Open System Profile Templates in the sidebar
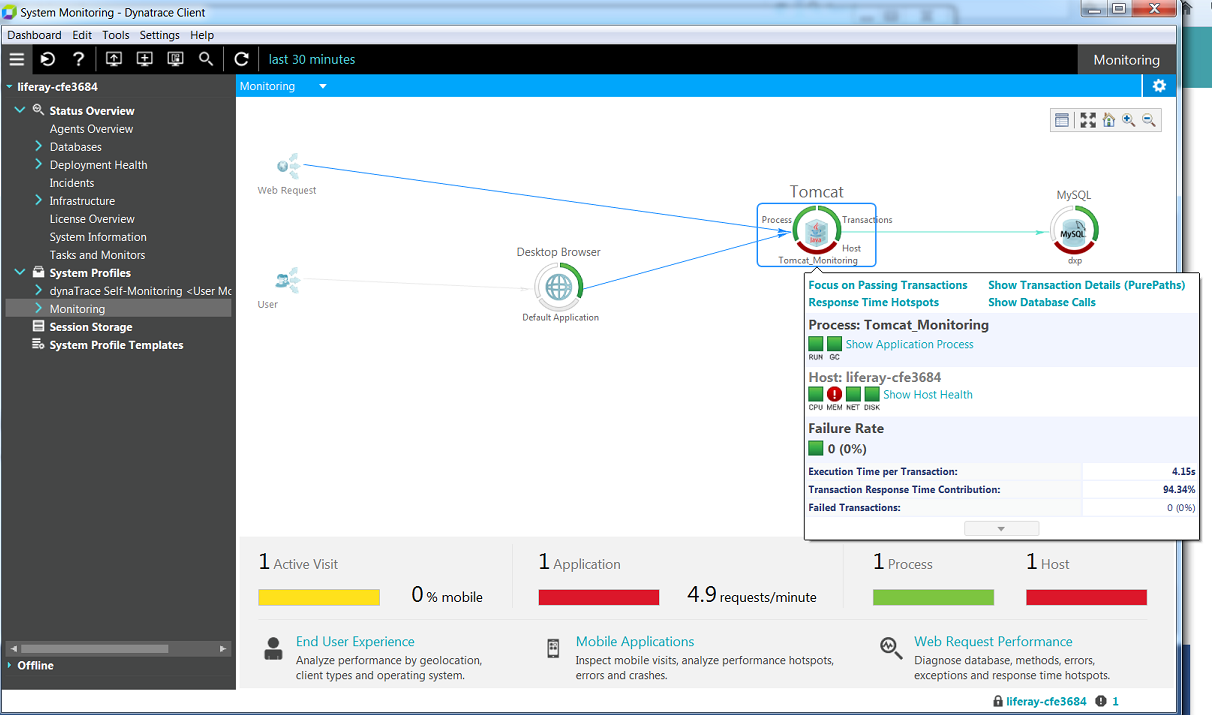Screen dimensions: 1212x715 click(x=116, y=345)
